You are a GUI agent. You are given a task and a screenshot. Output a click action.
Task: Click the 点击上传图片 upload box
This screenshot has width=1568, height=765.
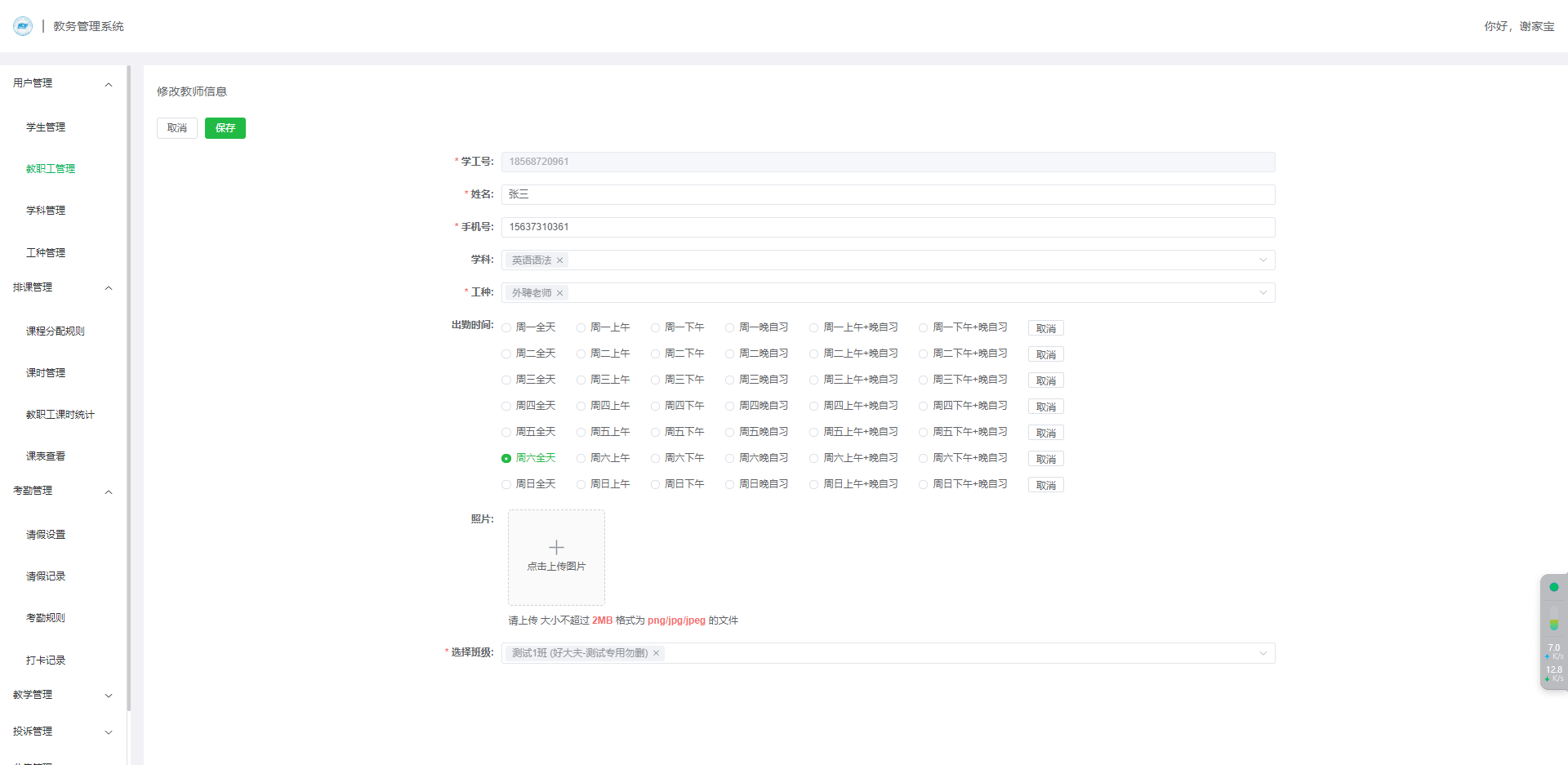[556, 558]
